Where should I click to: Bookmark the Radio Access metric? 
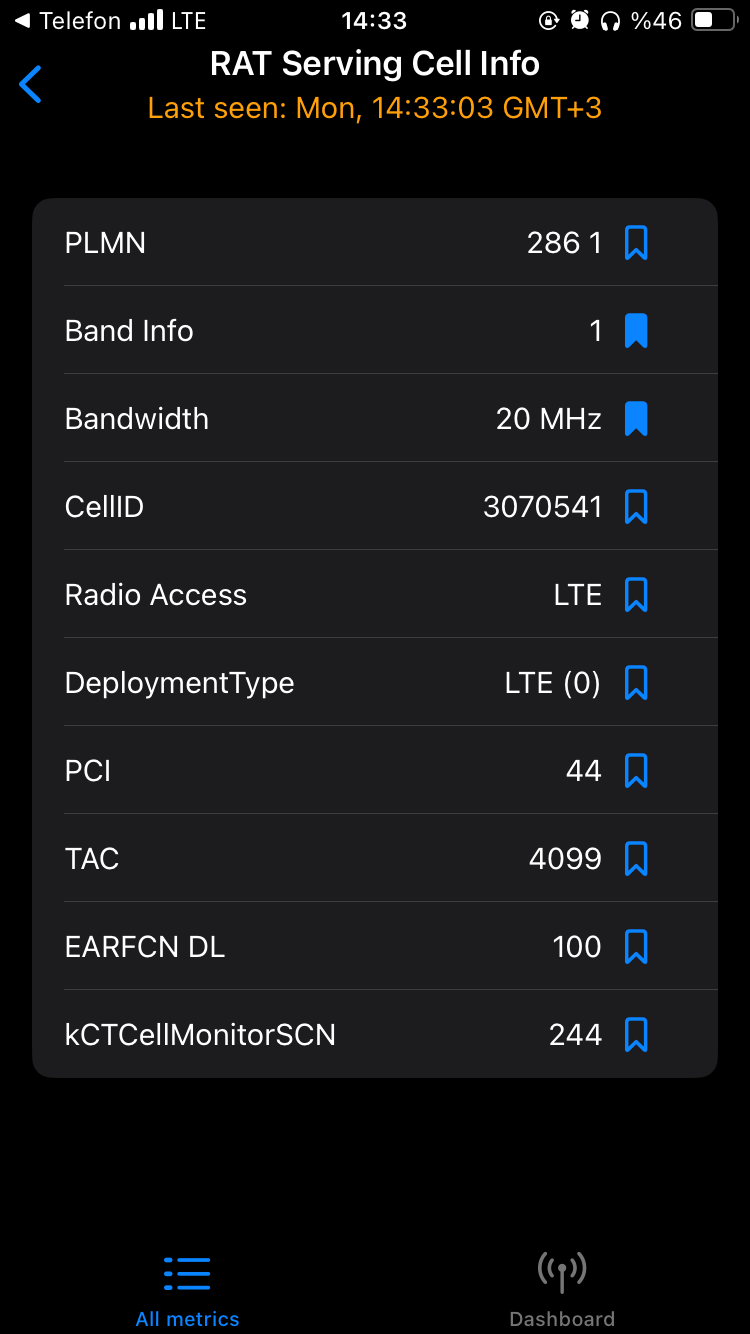[x=636, y=595]
